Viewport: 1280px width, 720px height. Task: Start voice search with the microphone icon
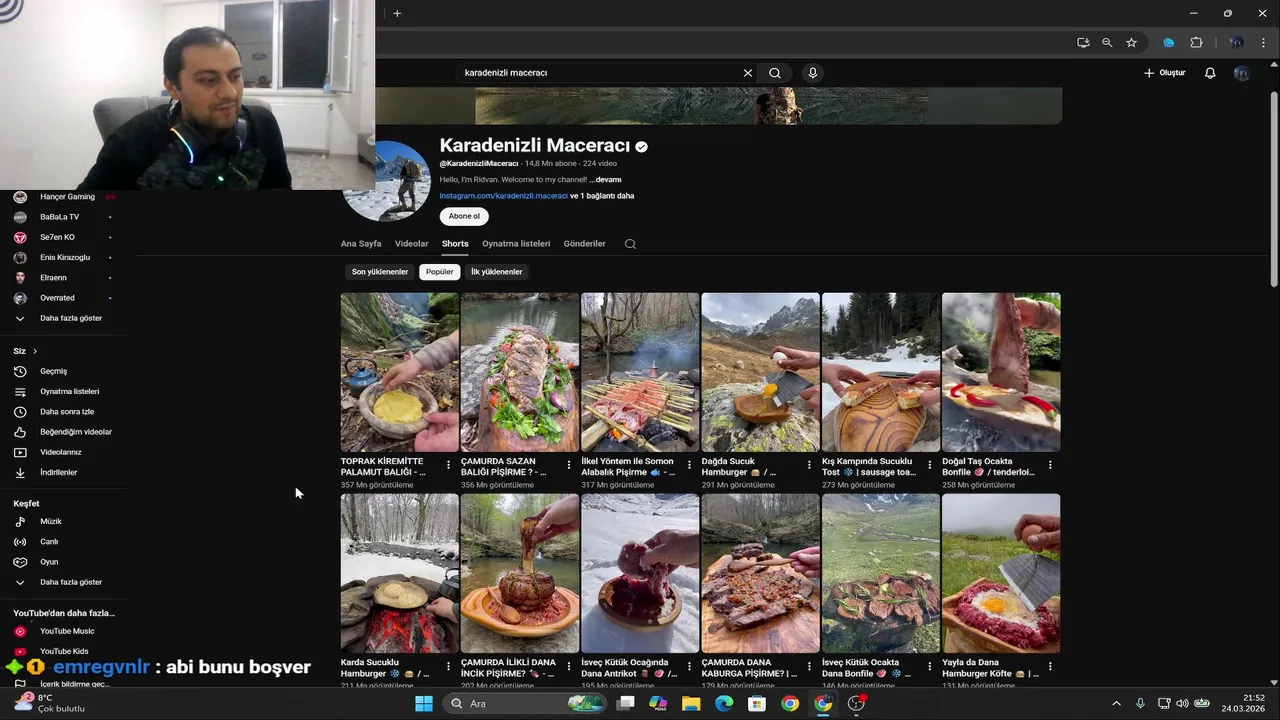tap(812, 73)
